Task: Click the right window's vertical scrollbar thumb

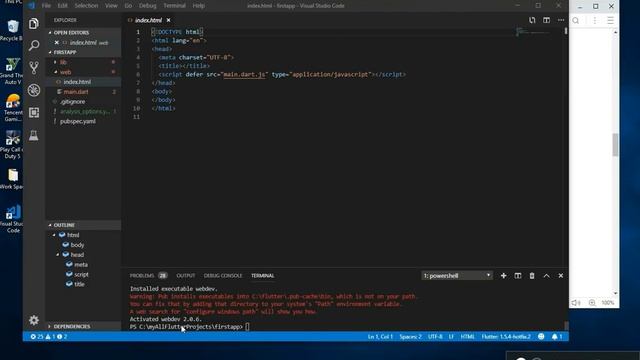Action: (x=615, y=144)
